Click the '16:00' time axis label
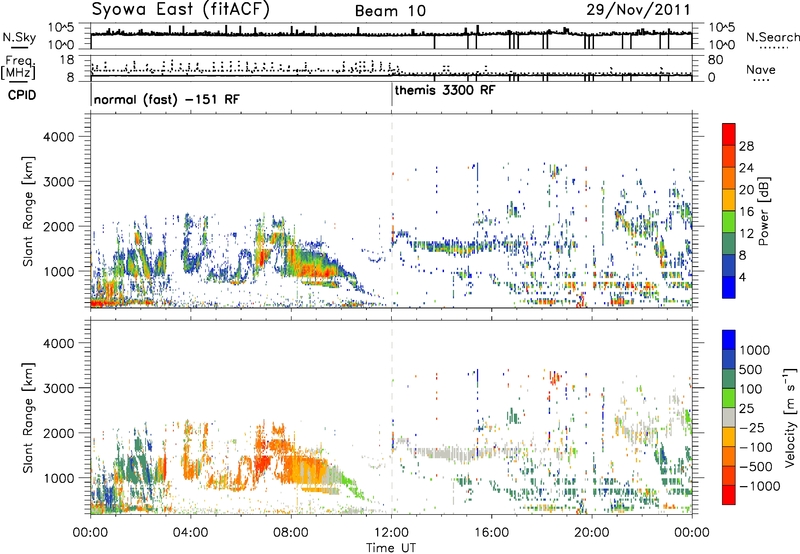Image resolution: width=800 pixels, height=554 pixels. 491,533
